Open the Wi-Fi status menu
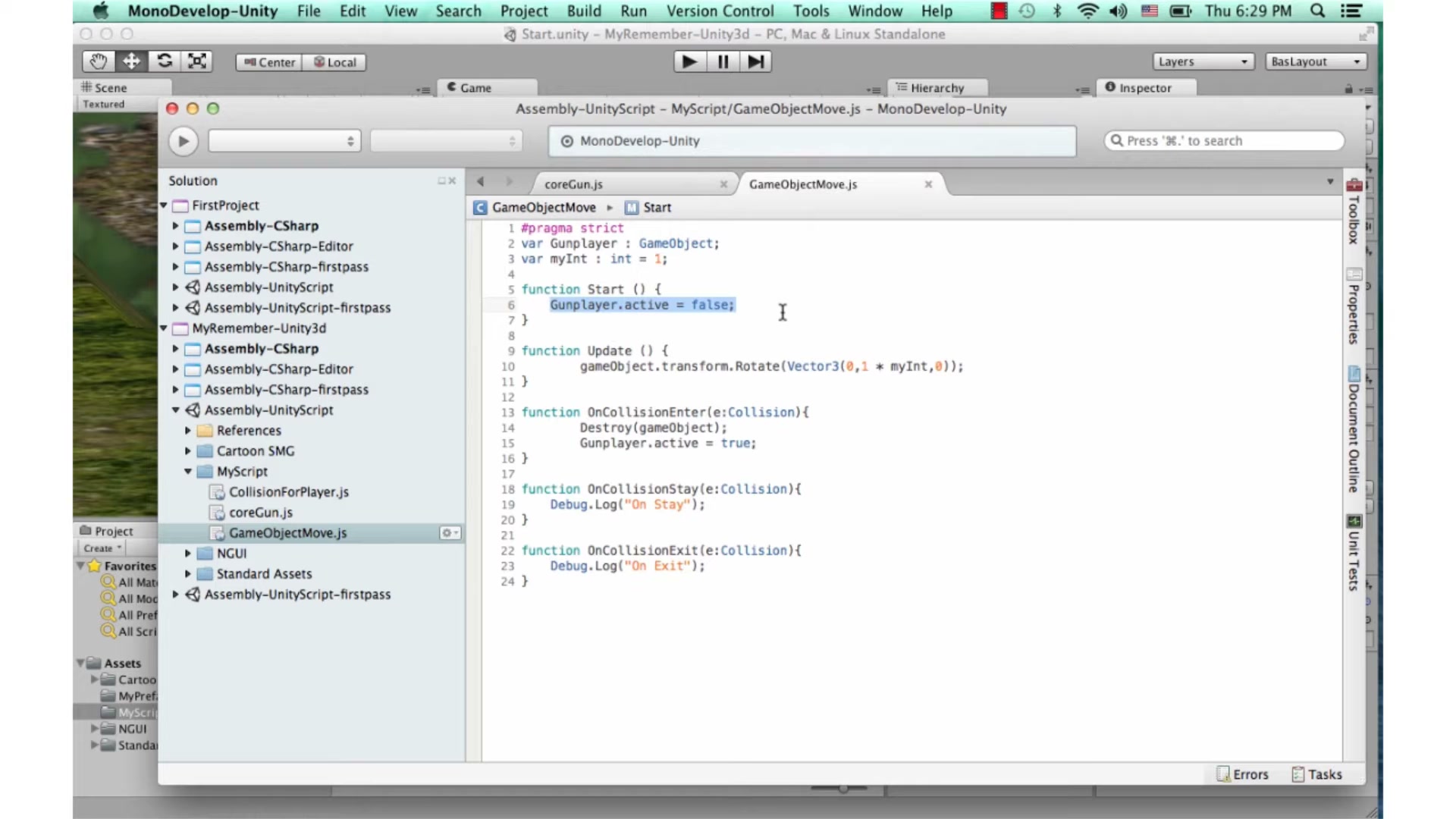The height and width of the screenshot is (819, 1456). [x=1087, y=11]
